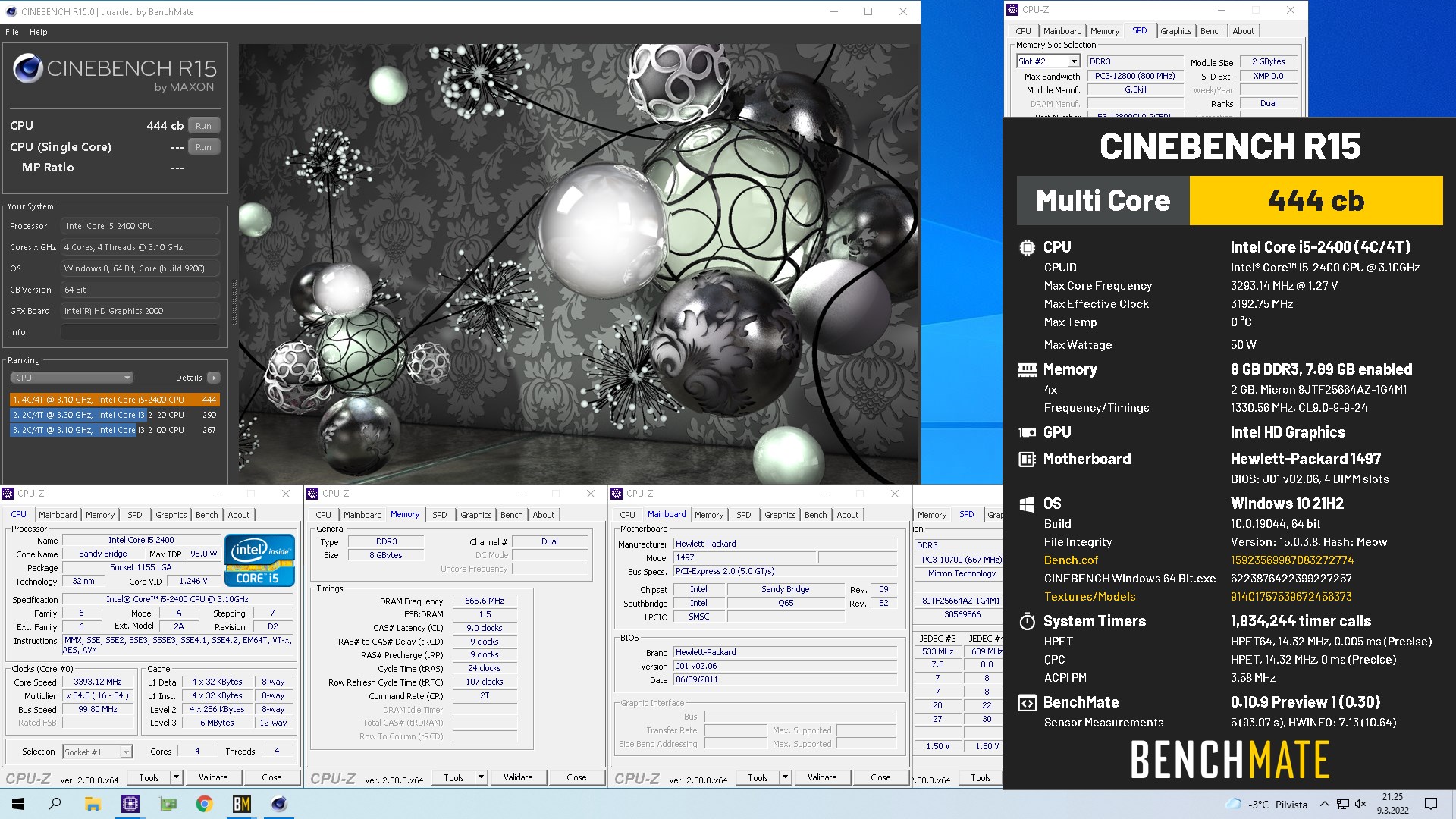This screenshot has width=1456, height=819.
Task: Run the CPU multi-core benchmark
Action: click(203, 126)
